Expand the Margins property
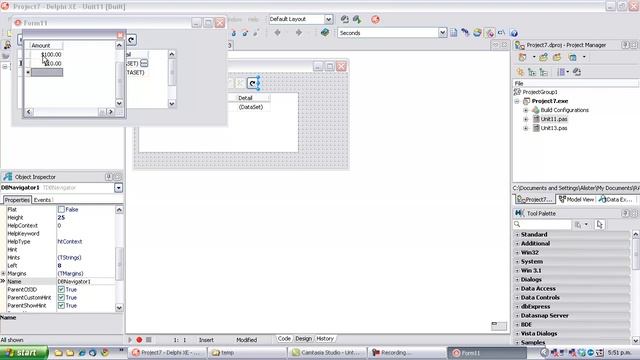Image resolution: width=640 pixels, height=360 pixels. pyautogui.click(x=3, y=273)
